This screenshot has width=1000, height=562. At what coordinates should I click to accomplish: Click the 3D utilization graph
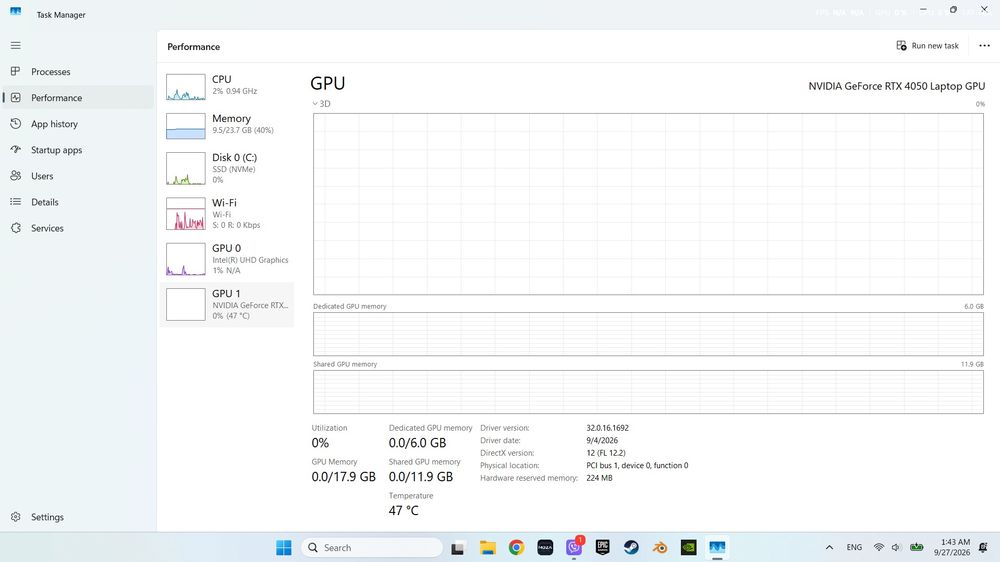coord(648,204)
